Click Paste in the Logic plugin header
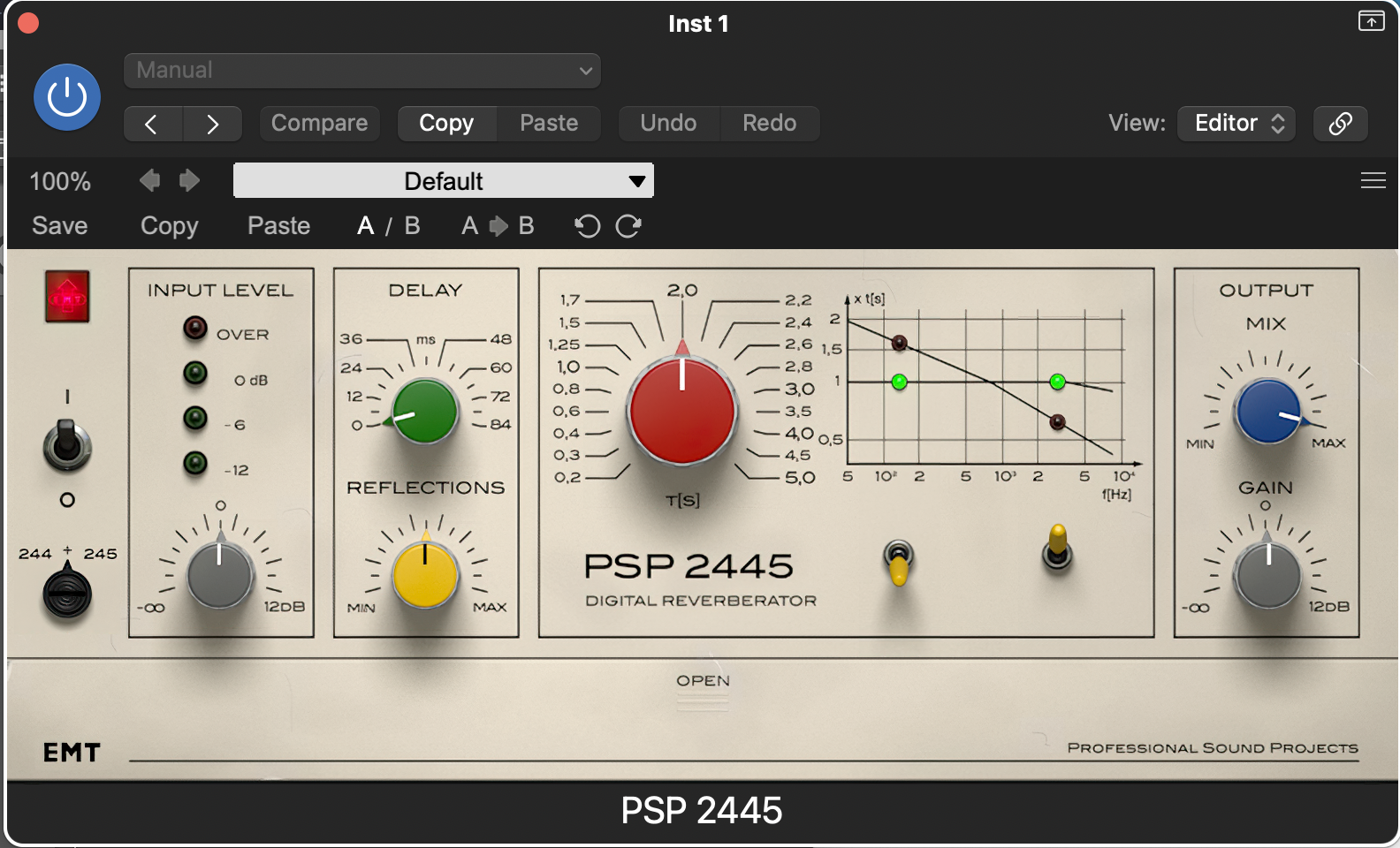This screenshot has width=1400, height=848. click(549, 124)
